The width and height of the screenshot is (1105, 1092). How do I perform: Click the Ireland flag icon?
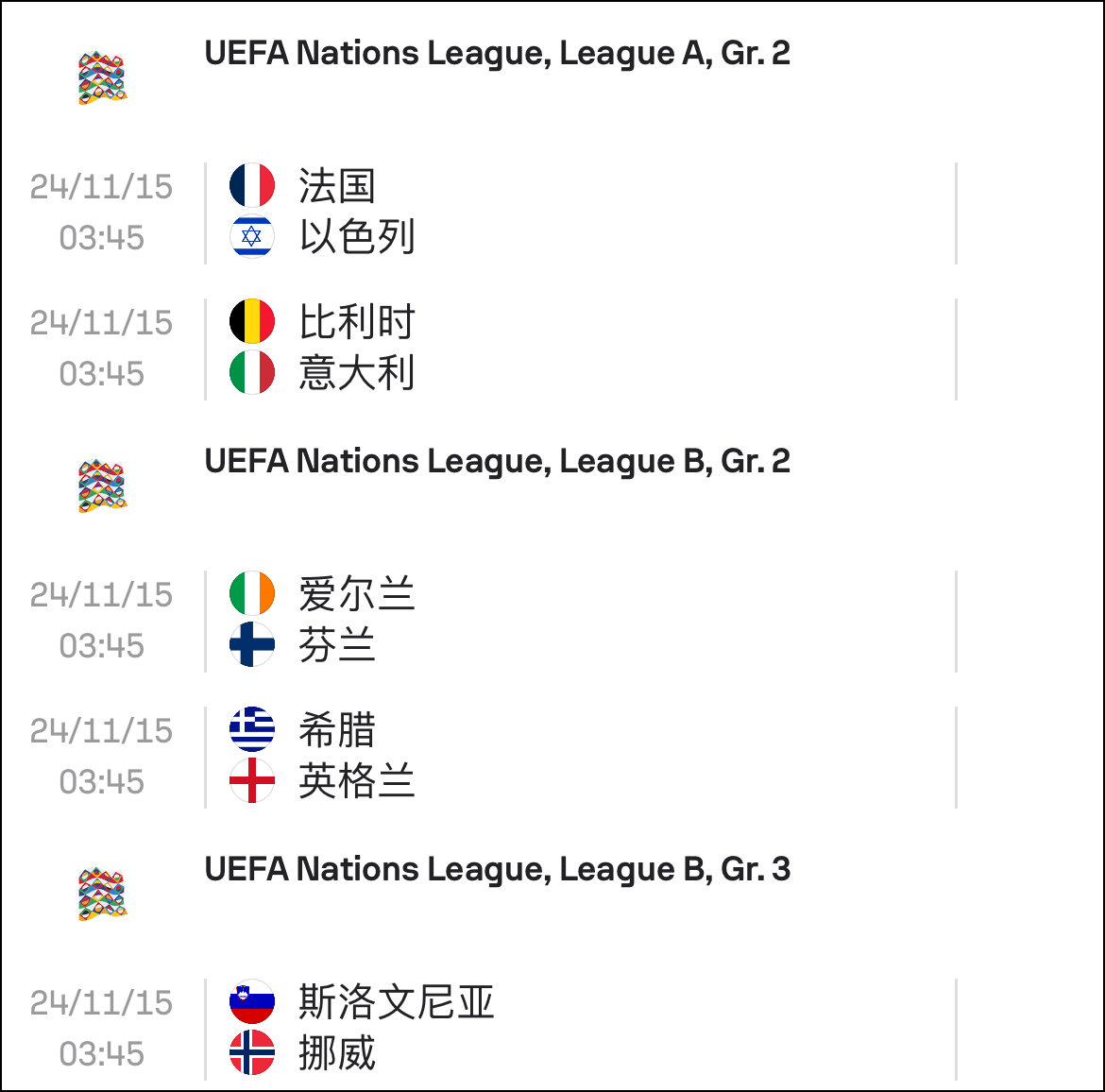[252, 593]
